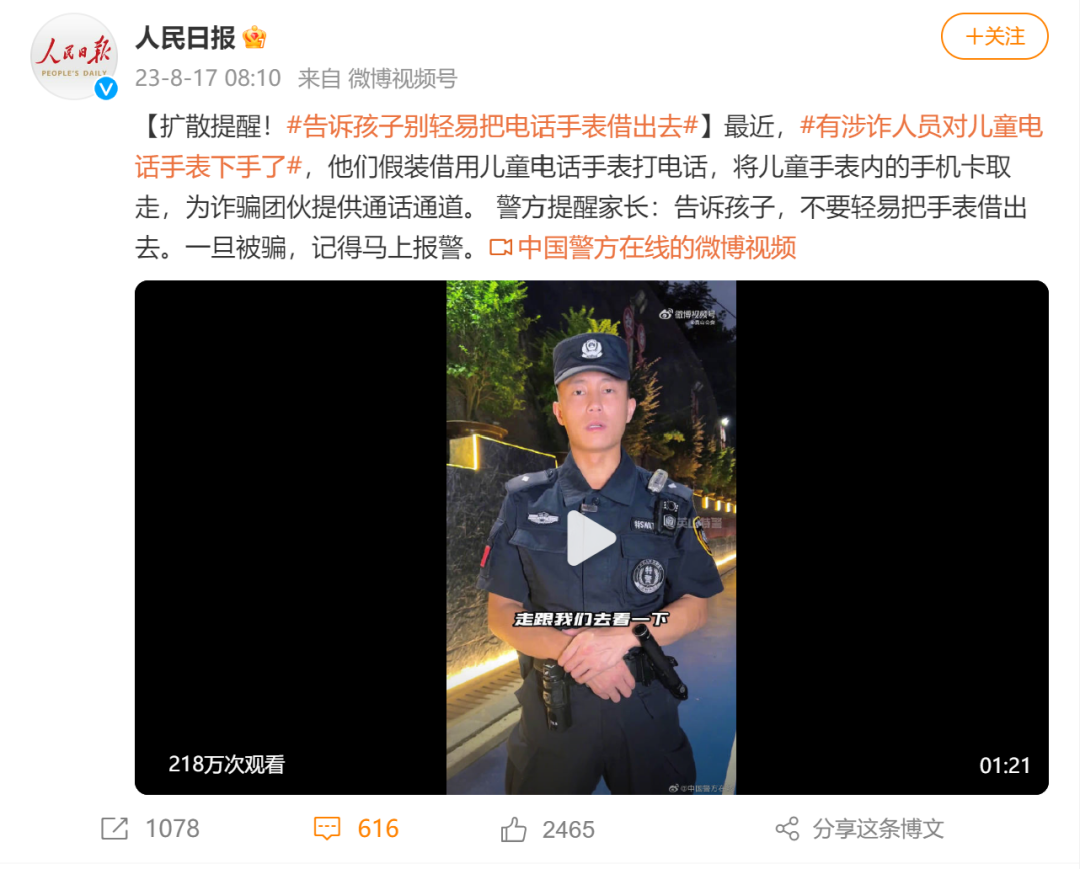Play the video using center play button
The width and height of the screenshot is (1080, 869).
pos(590,538)
